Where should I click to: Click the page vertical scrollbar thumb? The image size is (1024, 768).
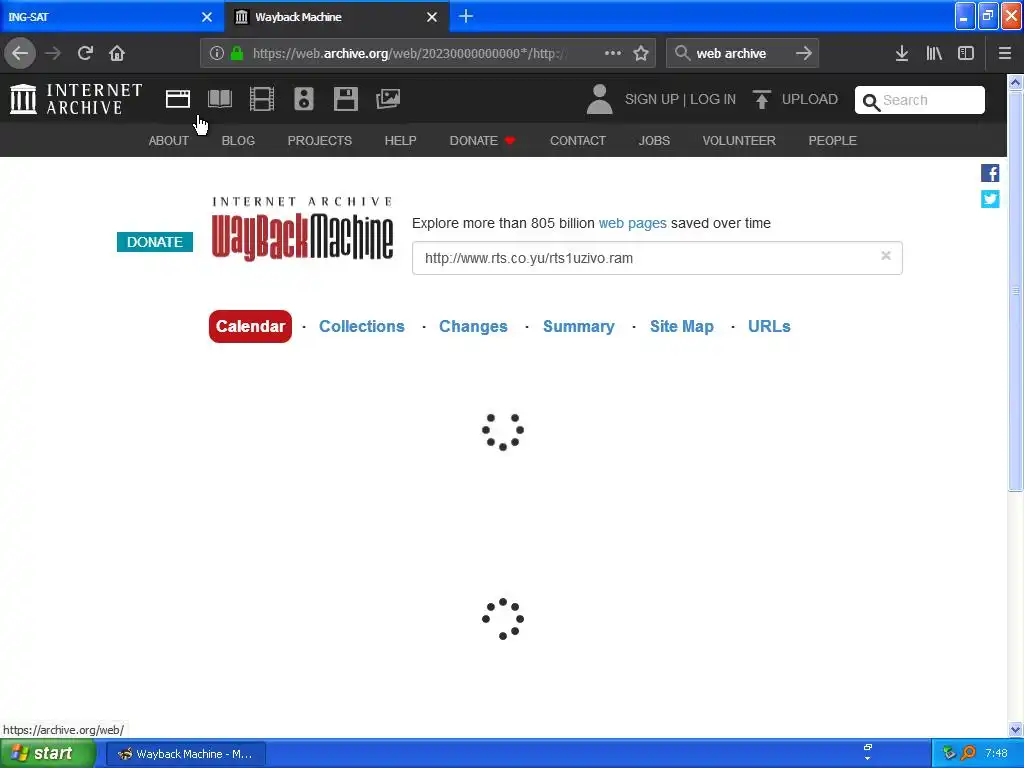(1015, 291)
